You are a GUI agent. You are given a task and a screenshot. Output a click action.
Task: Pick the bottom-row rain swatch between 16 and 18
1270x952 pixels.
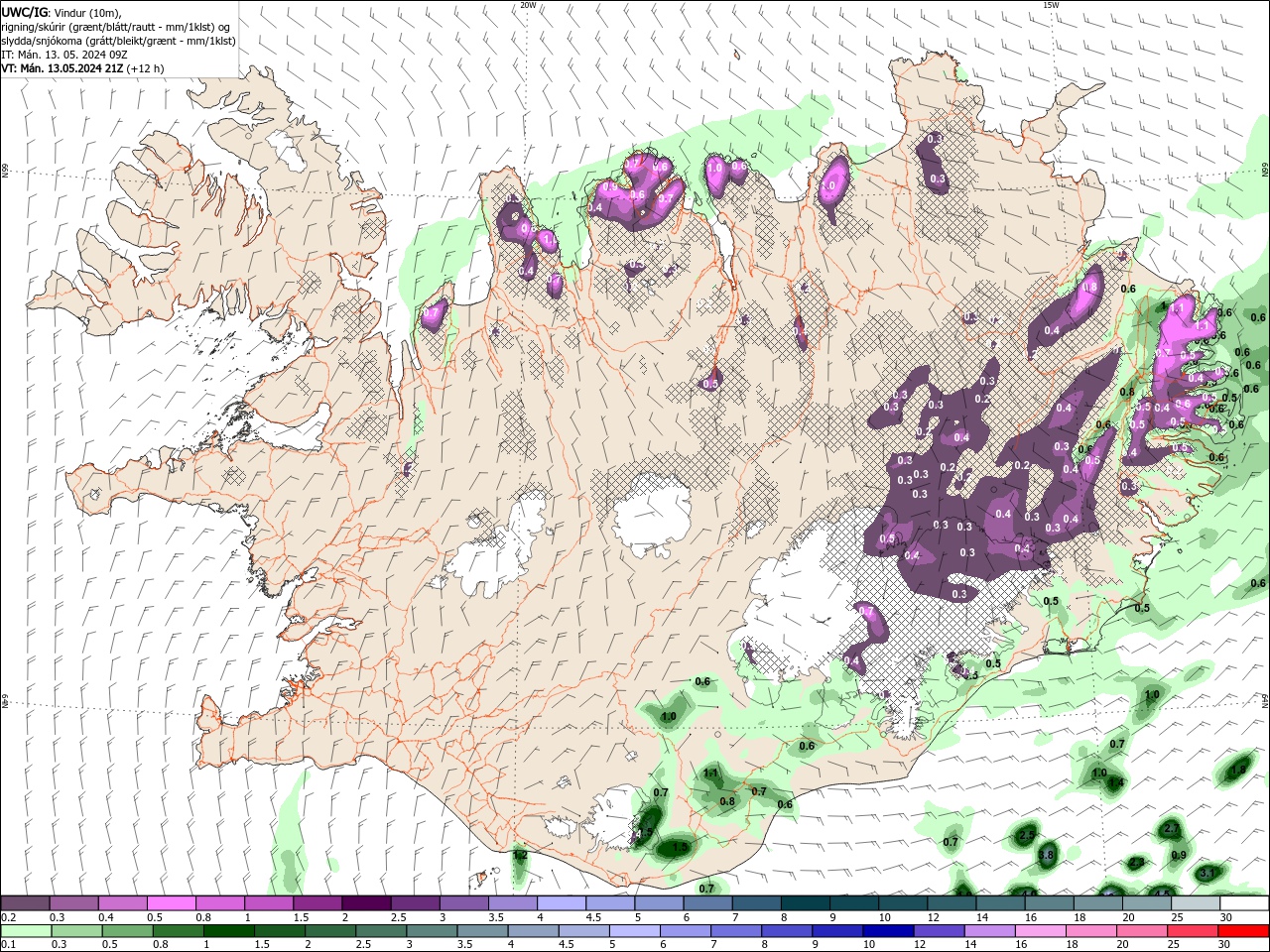click(1042, 931)
